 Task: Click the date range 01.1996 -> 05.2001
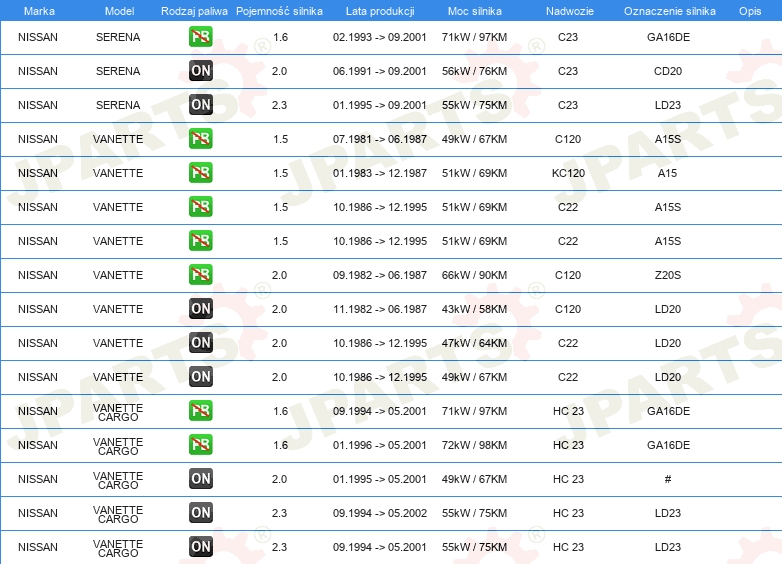[380, 445]
